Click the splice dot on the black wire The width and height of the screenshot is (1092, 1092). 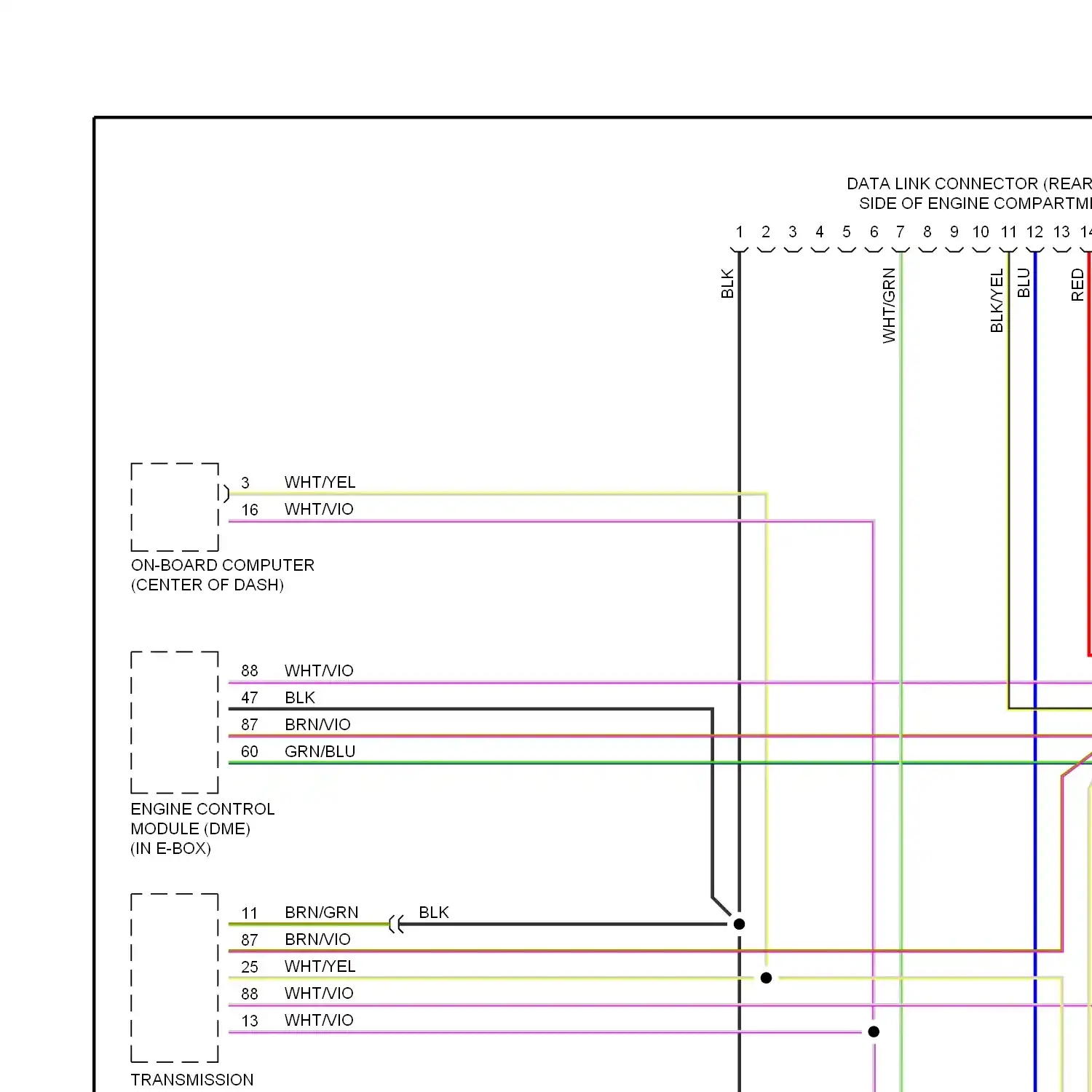coord(739,924)
